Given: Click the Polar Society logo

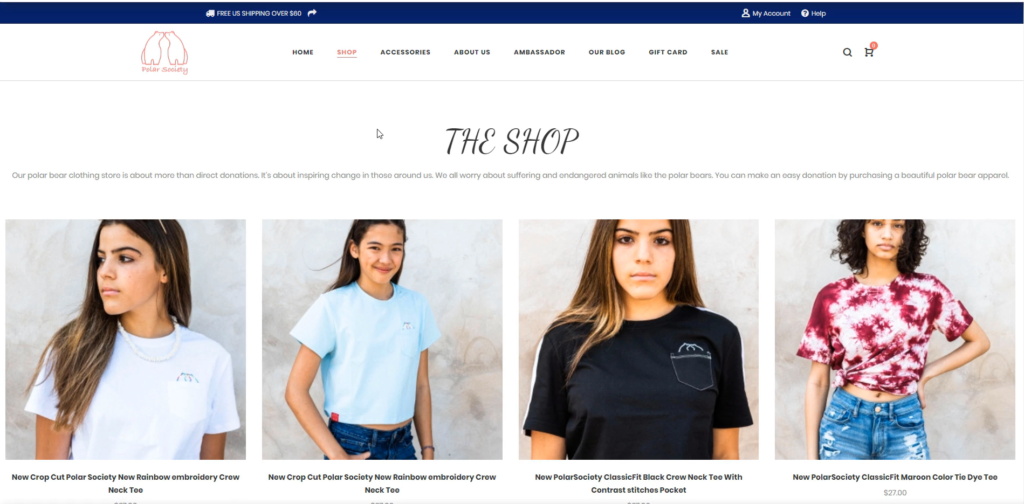Looking at the screenshot, I should [x=165, y=52].
